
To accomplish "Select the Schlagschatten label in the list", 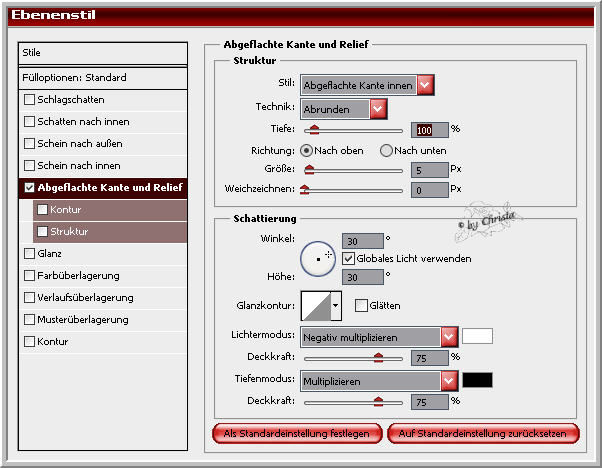I will 71,100.
